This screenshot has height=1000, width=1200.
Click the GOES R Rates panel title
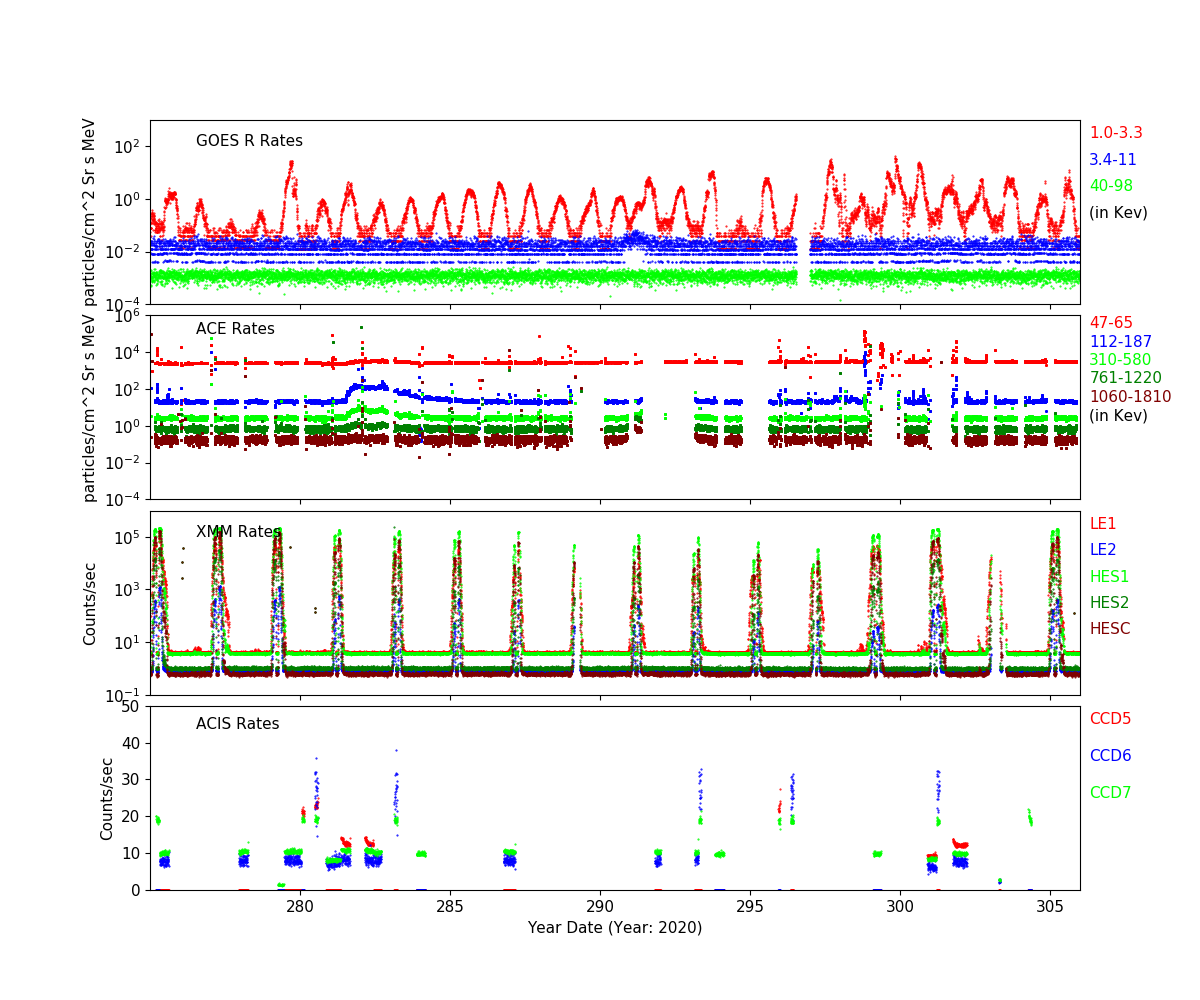pos(249,141)
